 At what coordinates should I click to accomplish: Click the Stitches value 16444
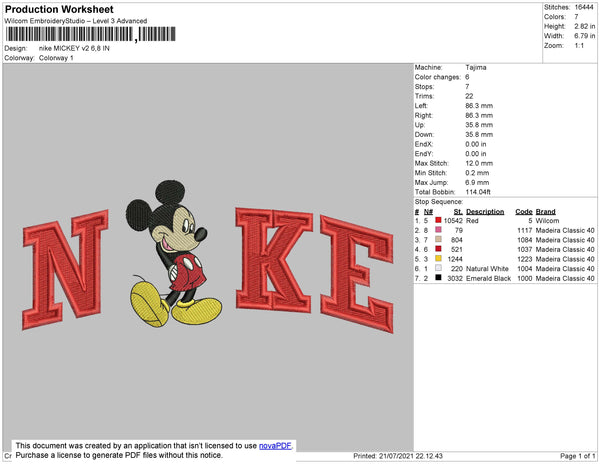tap(584, 7)
